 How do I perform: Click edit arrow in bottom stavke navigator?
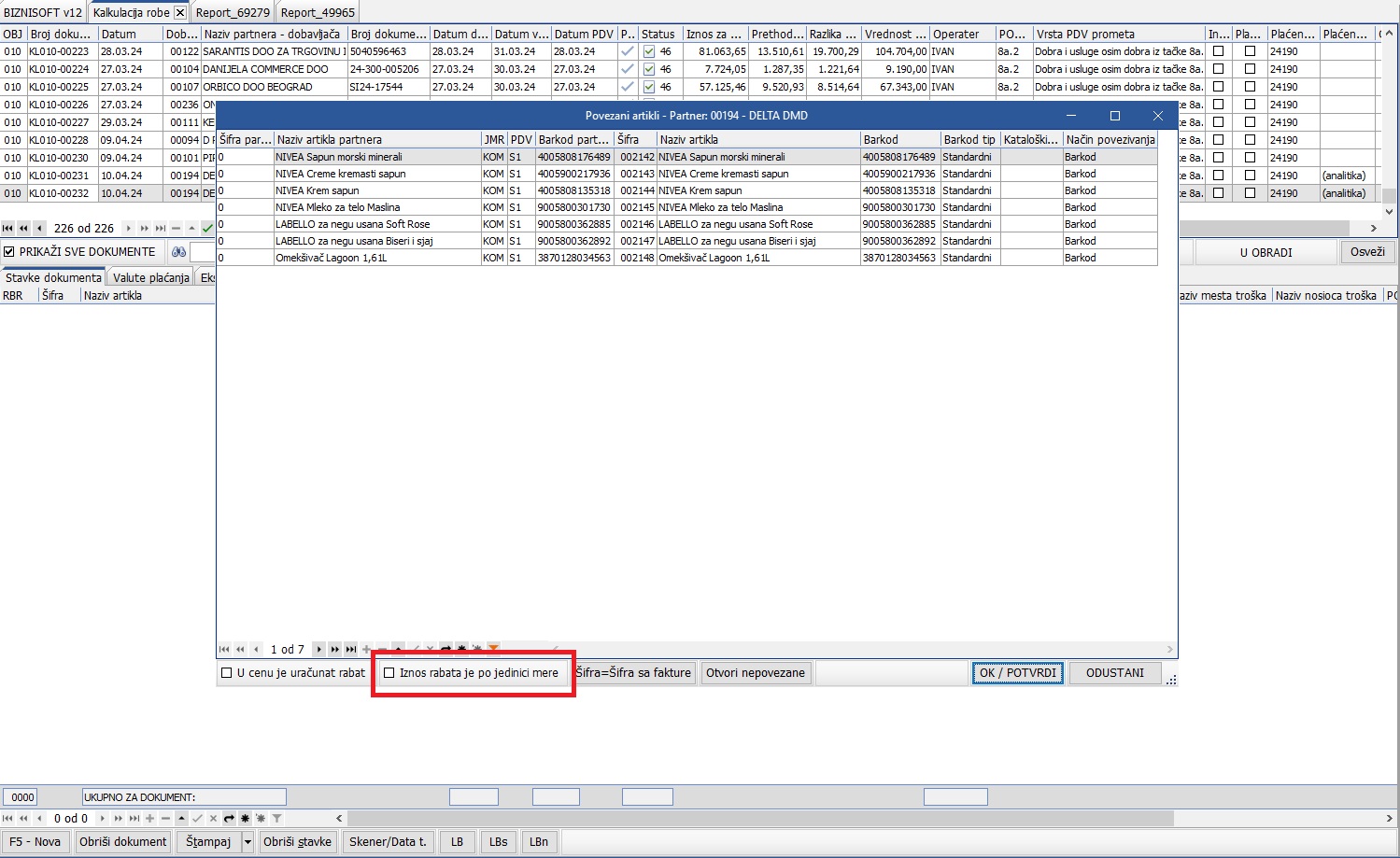[181, 819]
